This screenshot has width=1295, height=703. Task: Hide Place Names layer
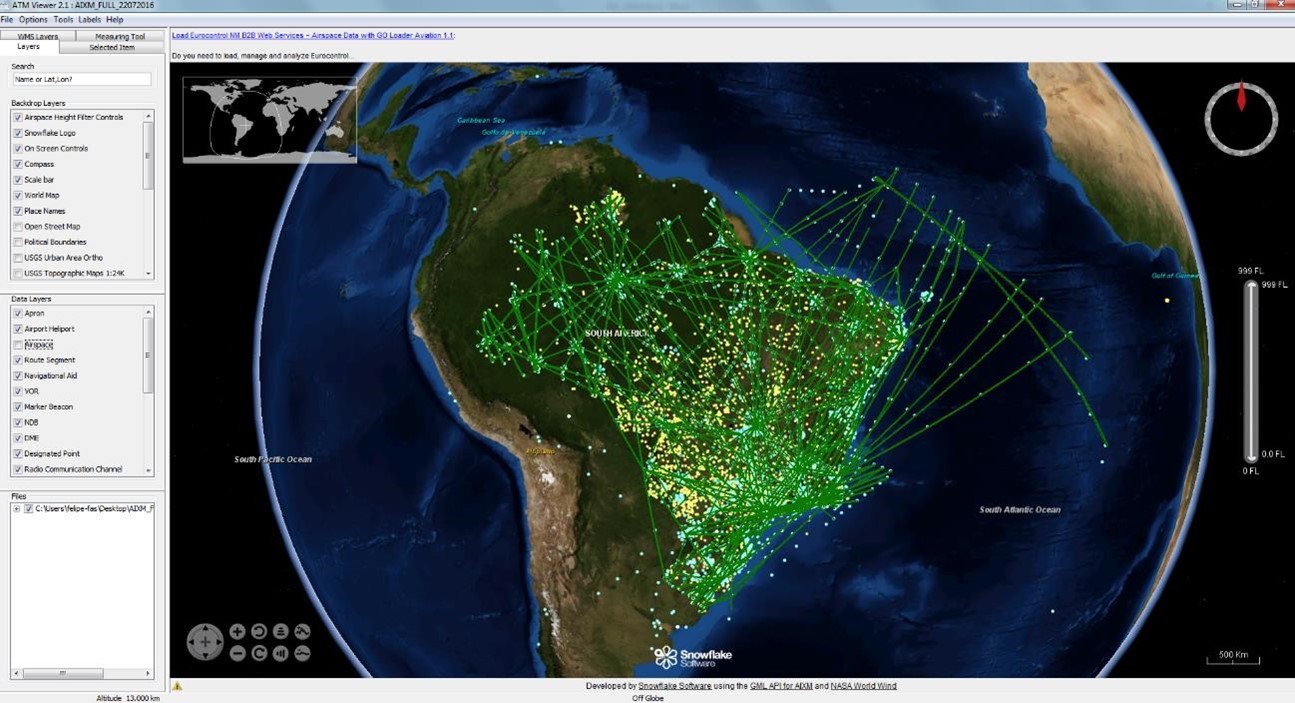click(18, 211)
